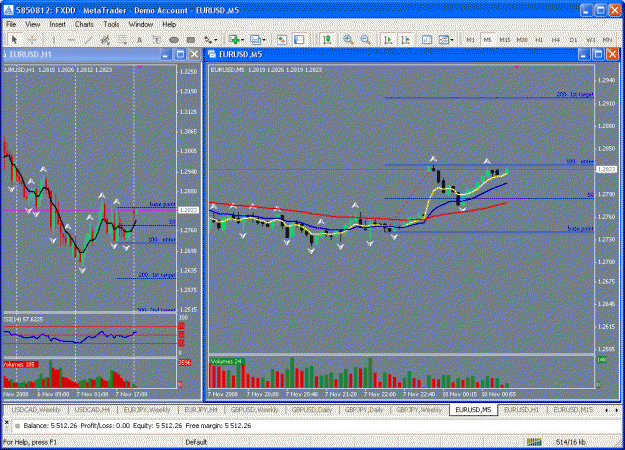The width and height of the screenshot is (625, 450).
Task: Select the M5 timeframe button
Action: 487,40
